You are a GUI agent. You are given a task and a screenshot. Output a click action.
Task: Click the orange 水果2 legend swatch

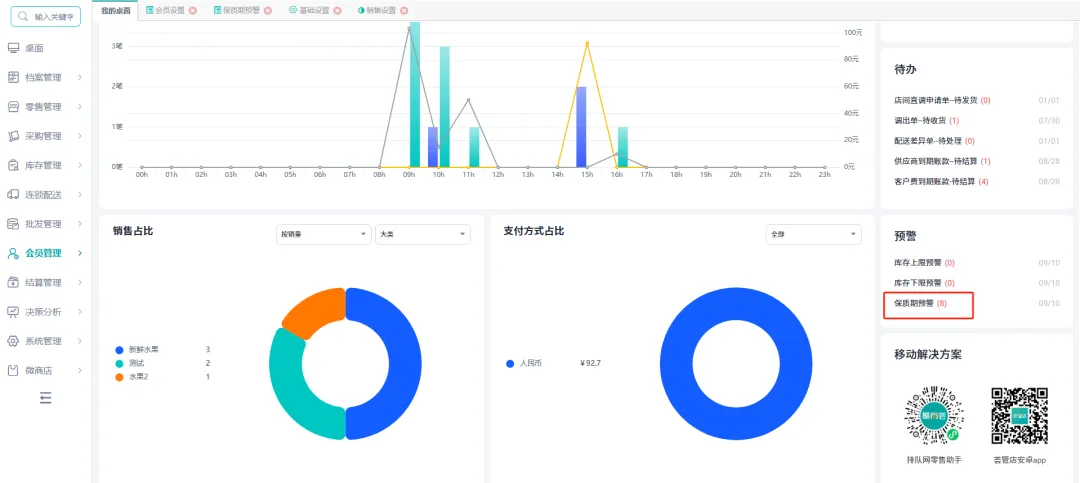(119, 376)
